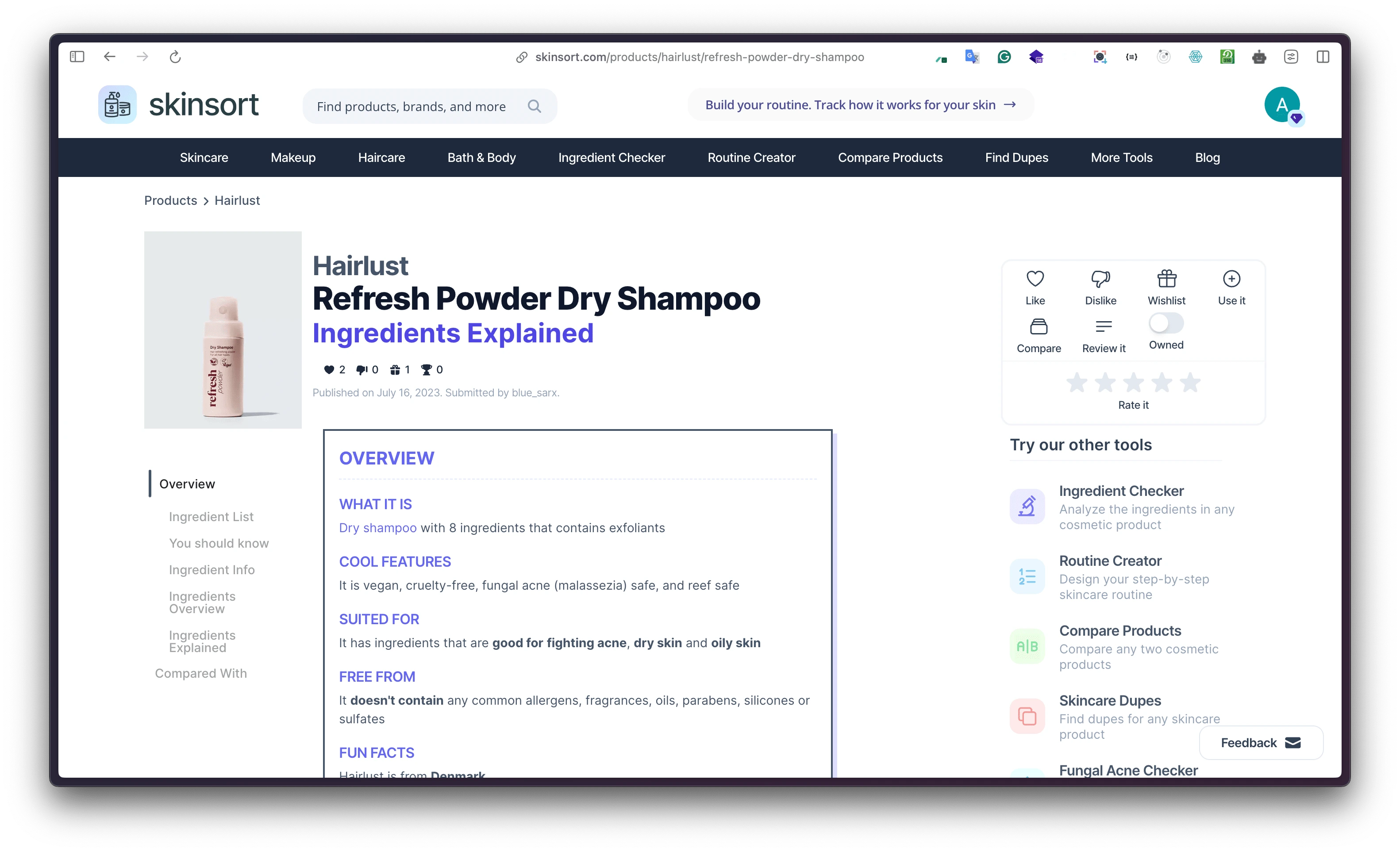Open the Makeup menu

tap(293, 157)
